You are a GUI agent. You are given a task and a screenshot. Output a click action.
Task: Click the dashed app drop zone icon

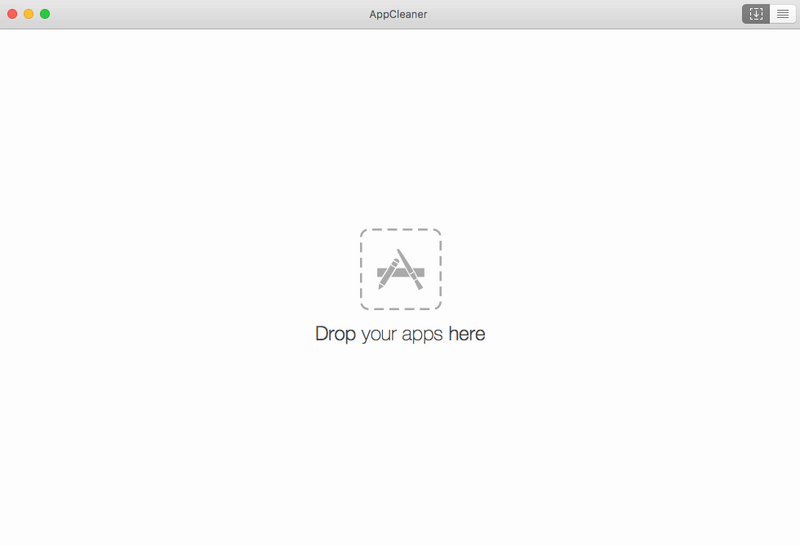click(401, 269)
